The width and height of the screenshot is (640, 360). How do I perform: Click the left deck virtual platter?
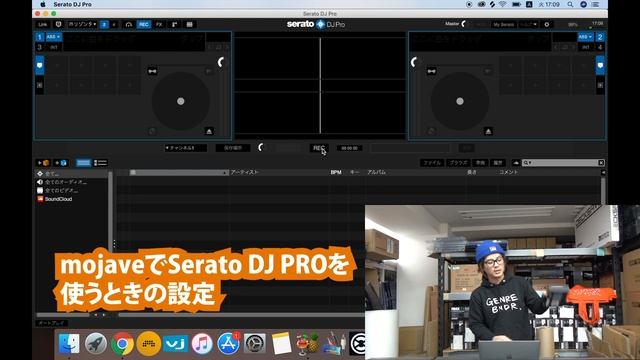coord(181,101)
